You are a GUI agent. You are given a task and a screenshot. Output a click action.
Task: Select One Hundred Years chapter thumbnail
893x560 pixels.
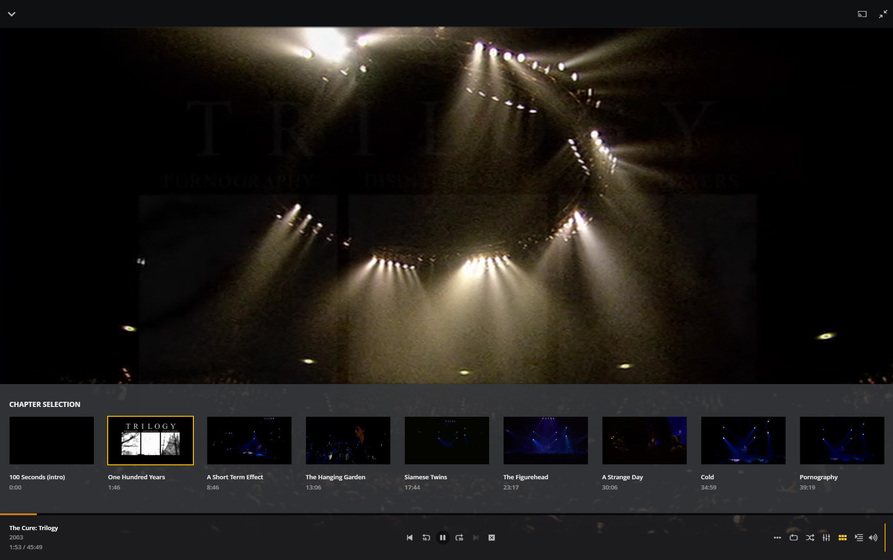150,440
